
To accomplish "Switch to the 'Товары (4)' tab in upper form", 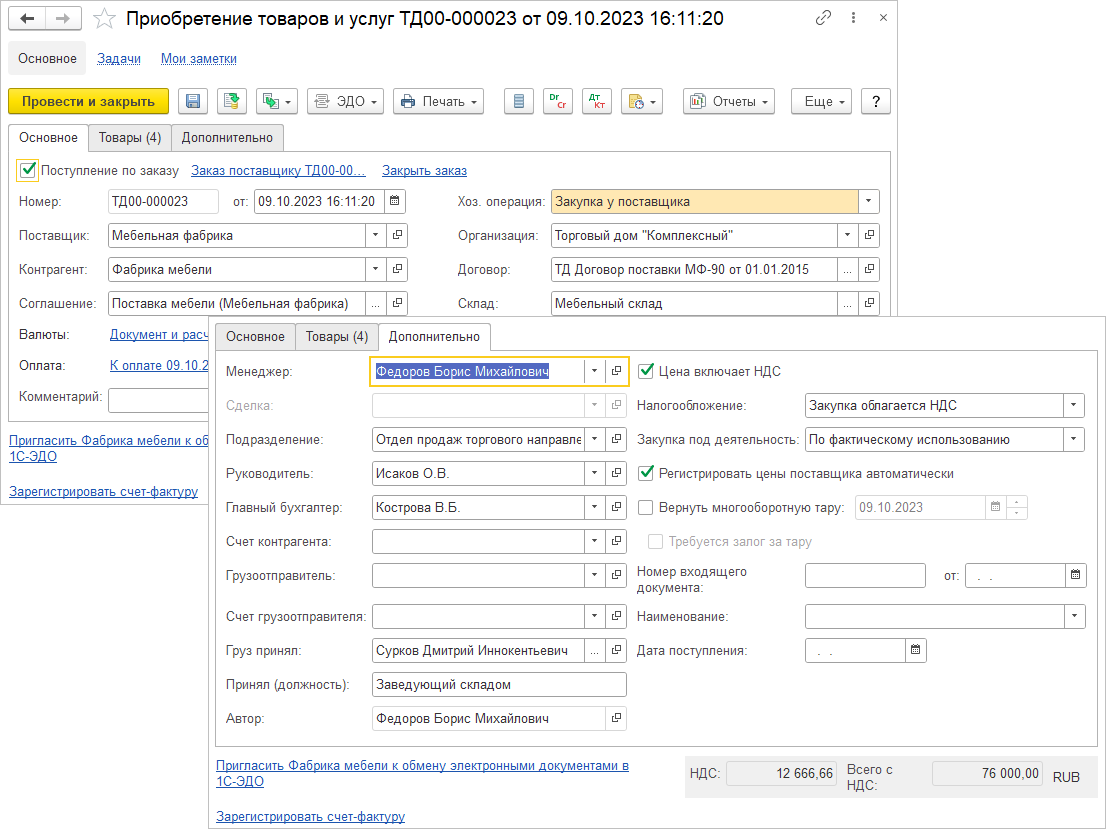I will coord(129,137).
